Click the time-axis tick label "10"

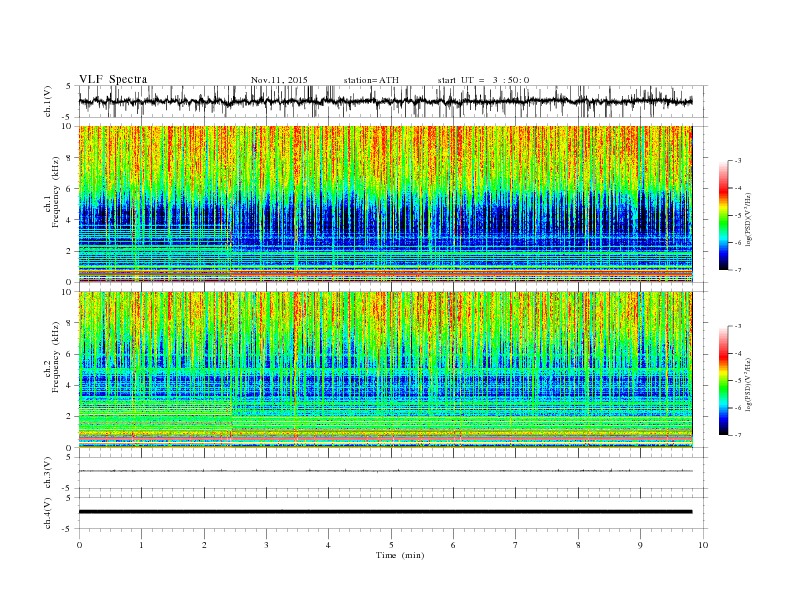703,545
